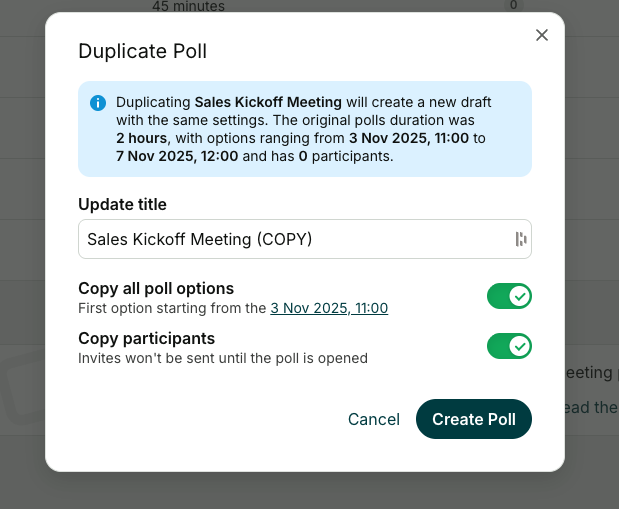Click the 0 count badge in background
619x509 pixels.
click(x=514, y=5)
